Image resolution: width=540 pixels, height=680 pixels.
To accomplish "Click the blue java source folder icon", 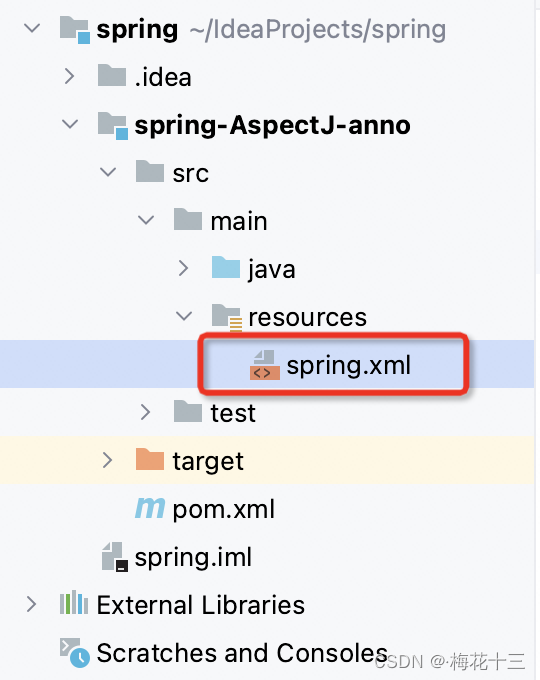I will click(x=226, y=267).
